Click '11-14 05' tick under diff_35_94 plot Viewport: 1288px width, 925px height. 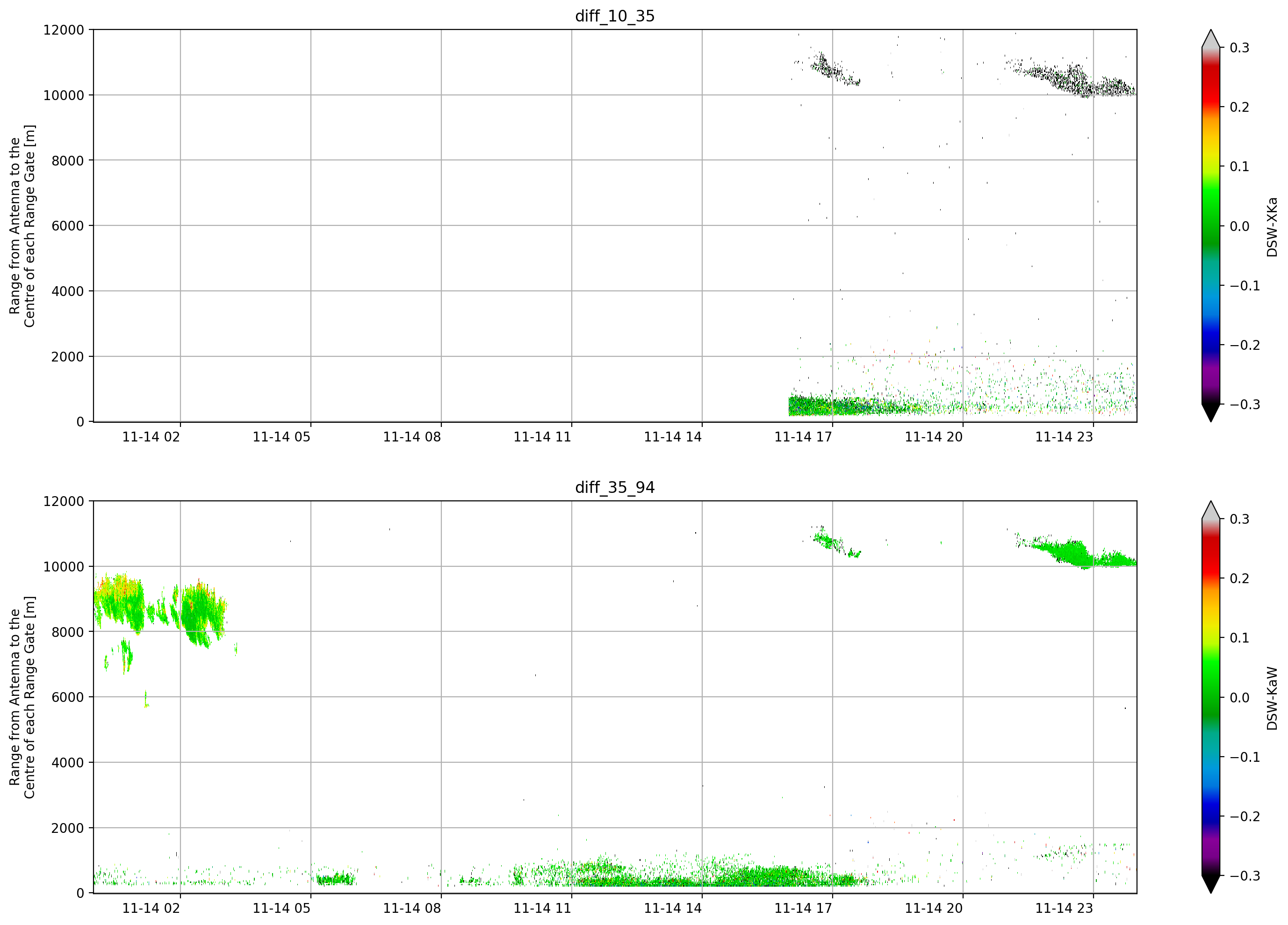pyautogui.click(x=282, y=909)
